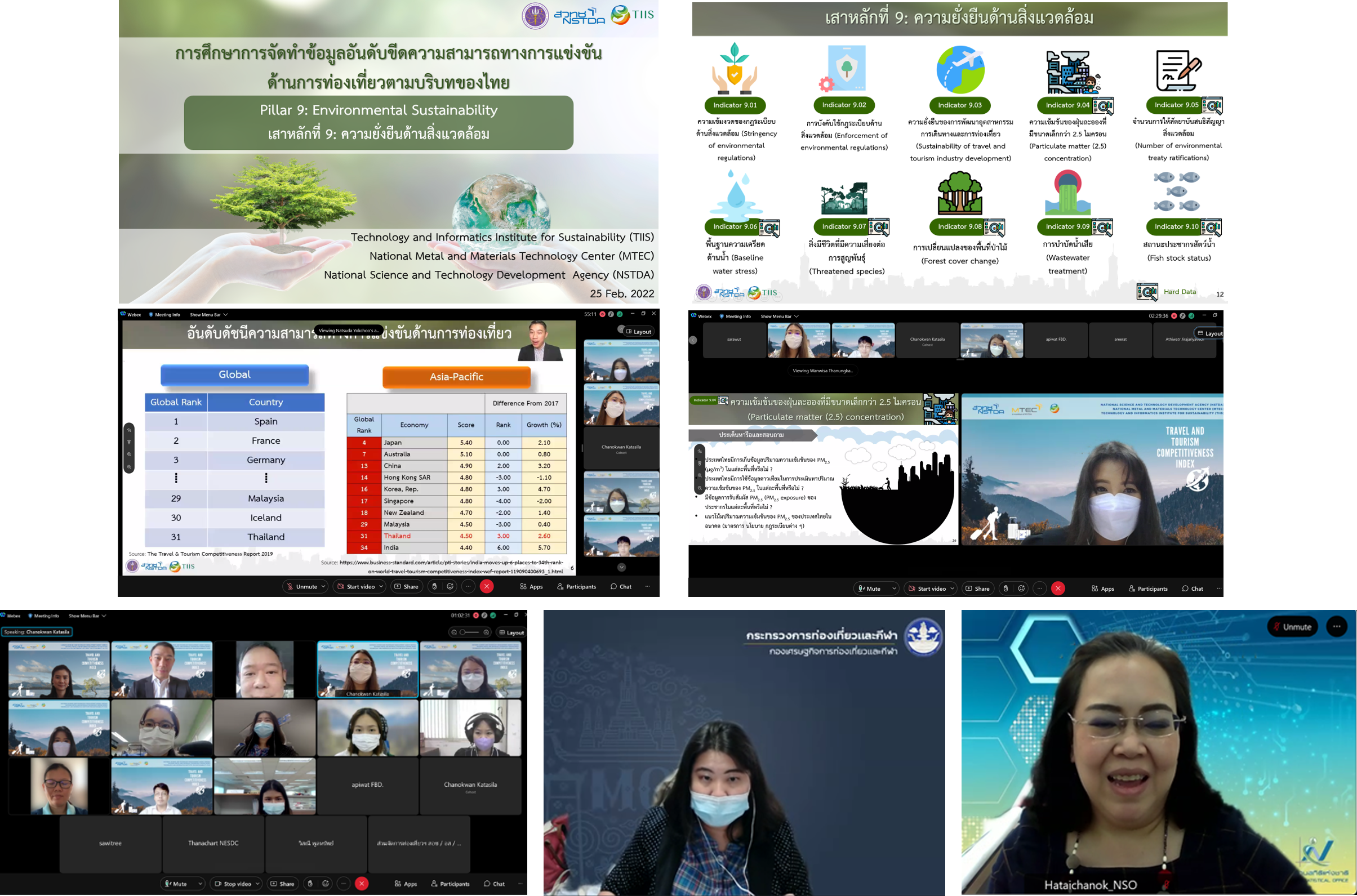Screen dimensions: 1357x896
Task: Click the zoom-in magnifier beside the Layout slider
Action: click(487, 632)
